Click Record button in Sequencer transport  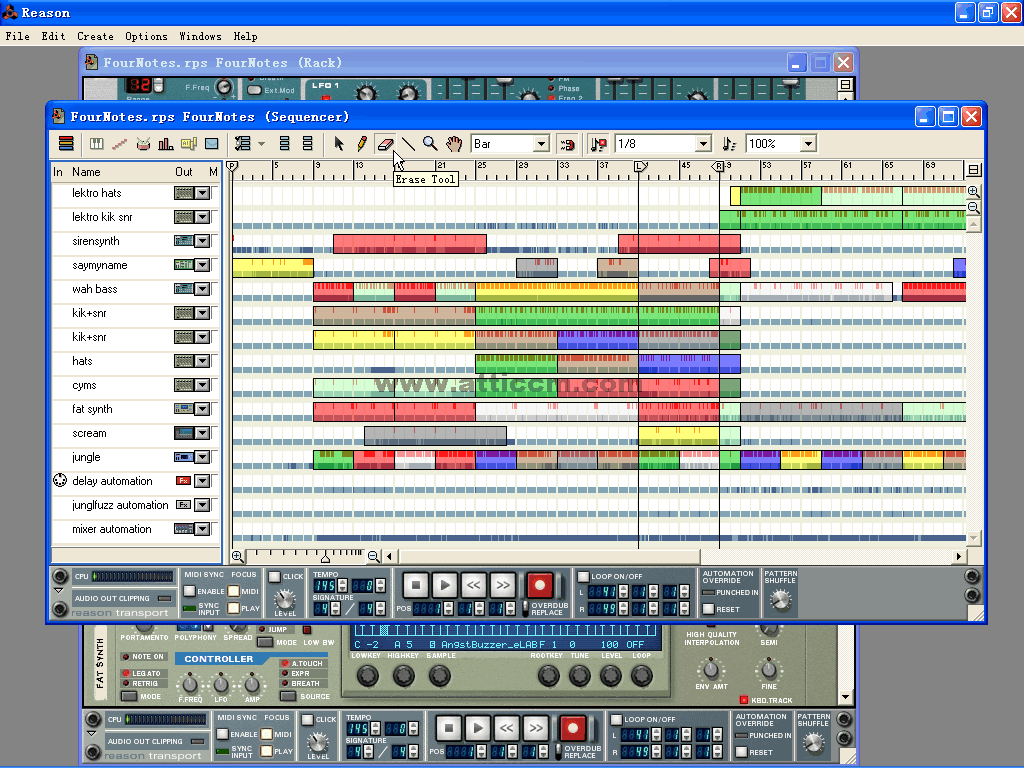[540, 585]
